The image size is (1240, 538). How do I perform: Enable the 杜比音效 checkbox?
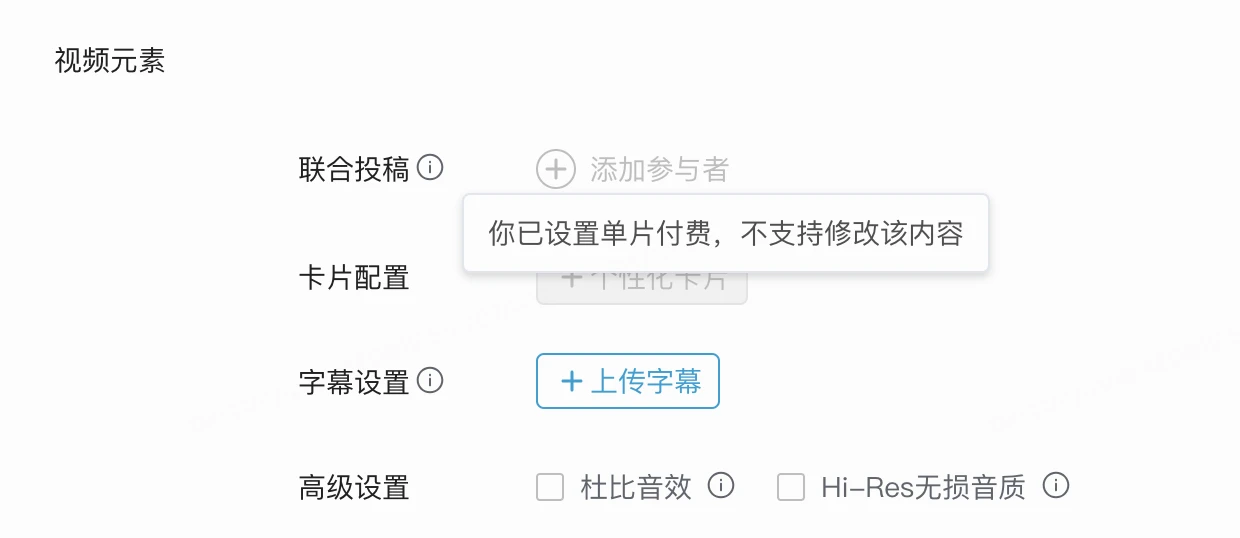click(x=550, y=487)
